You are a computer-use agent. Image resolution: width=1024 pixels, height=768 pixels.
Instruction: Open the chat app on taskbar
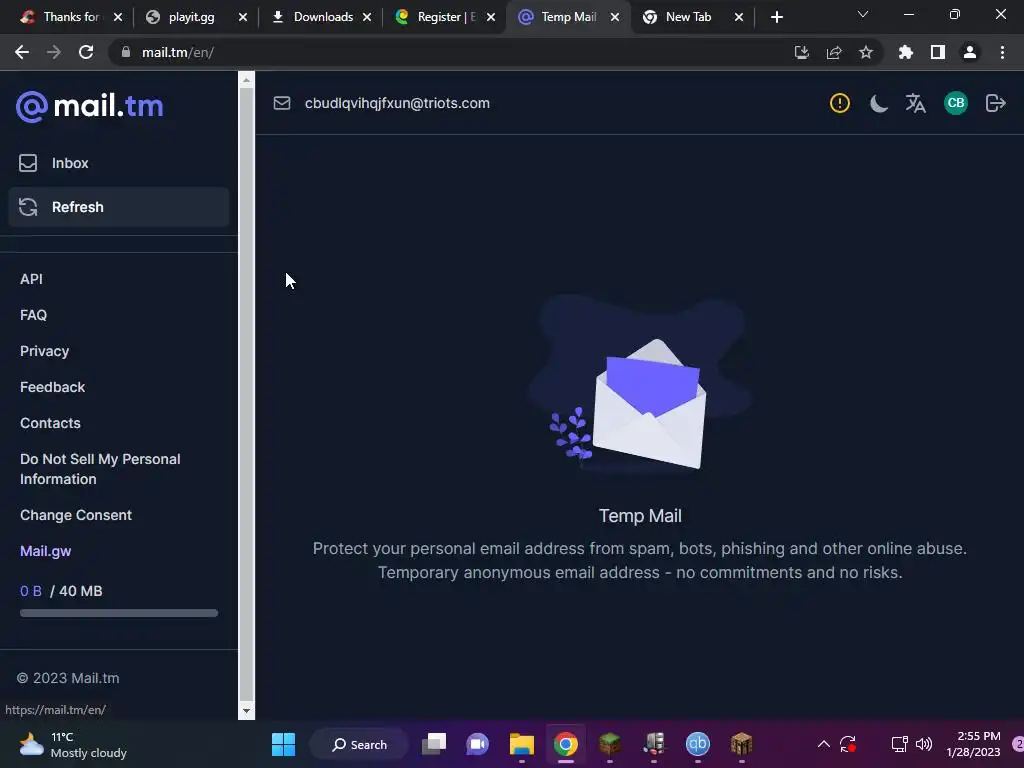(477, 744)
